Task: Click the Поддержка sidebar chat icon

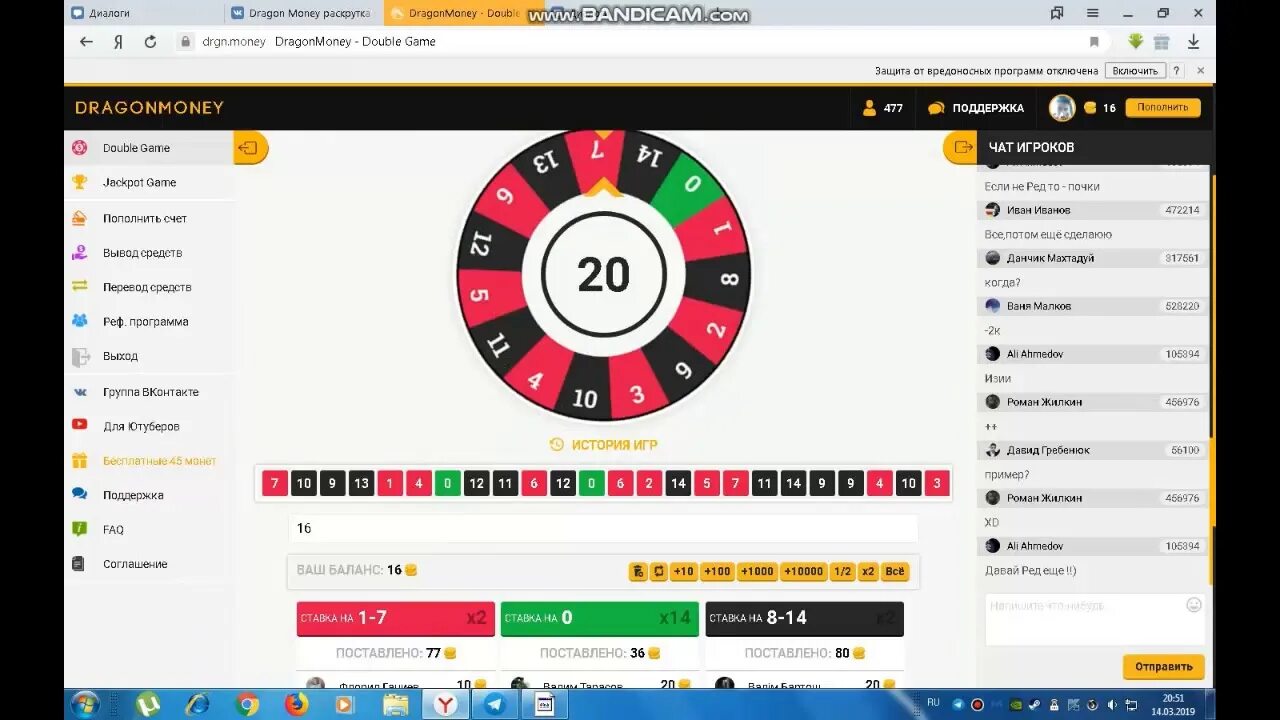Action: tap(79, 495)
